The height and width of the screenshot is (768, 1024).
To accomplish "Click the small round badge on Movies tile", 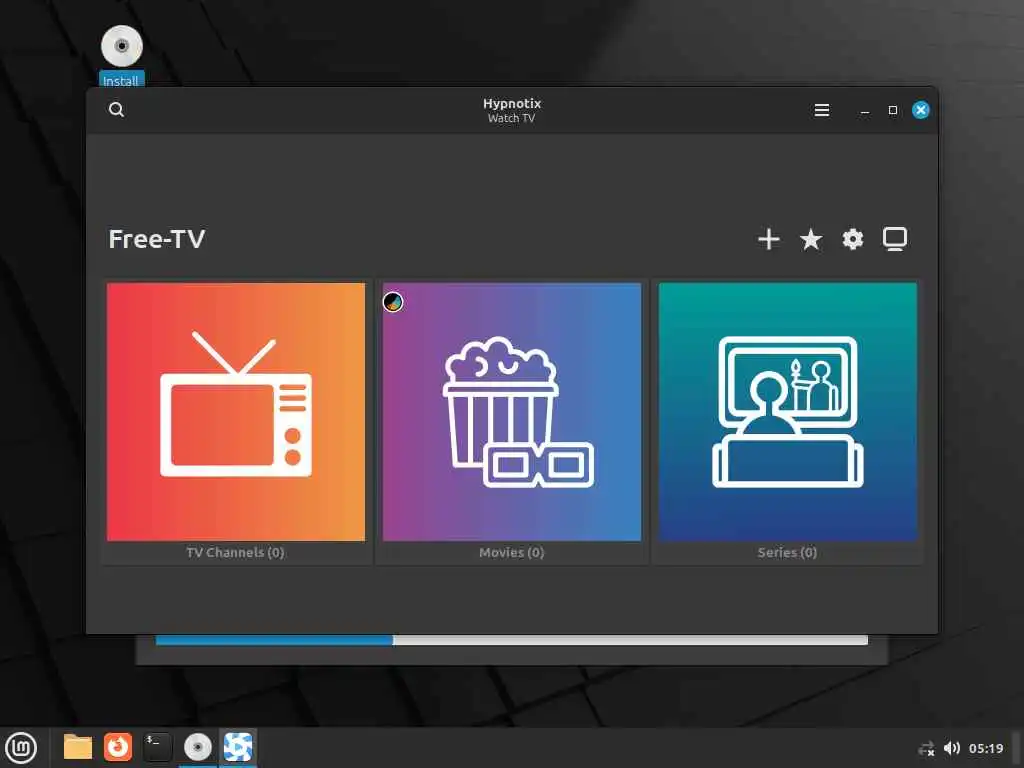I will [392, 302].
